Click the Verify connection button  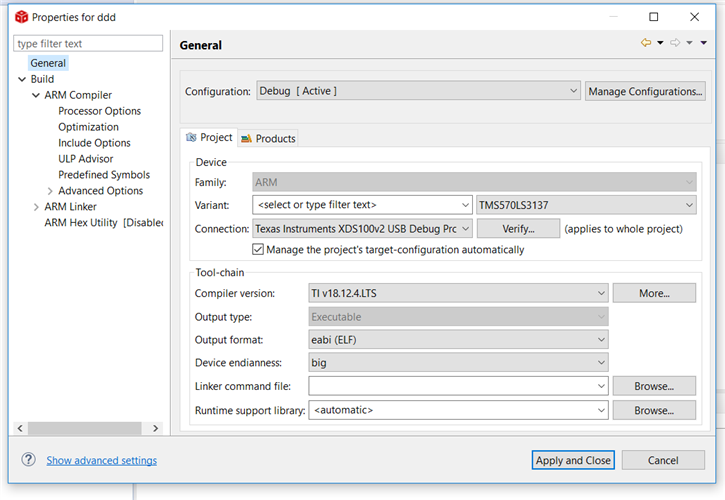(x=518, y=228)
